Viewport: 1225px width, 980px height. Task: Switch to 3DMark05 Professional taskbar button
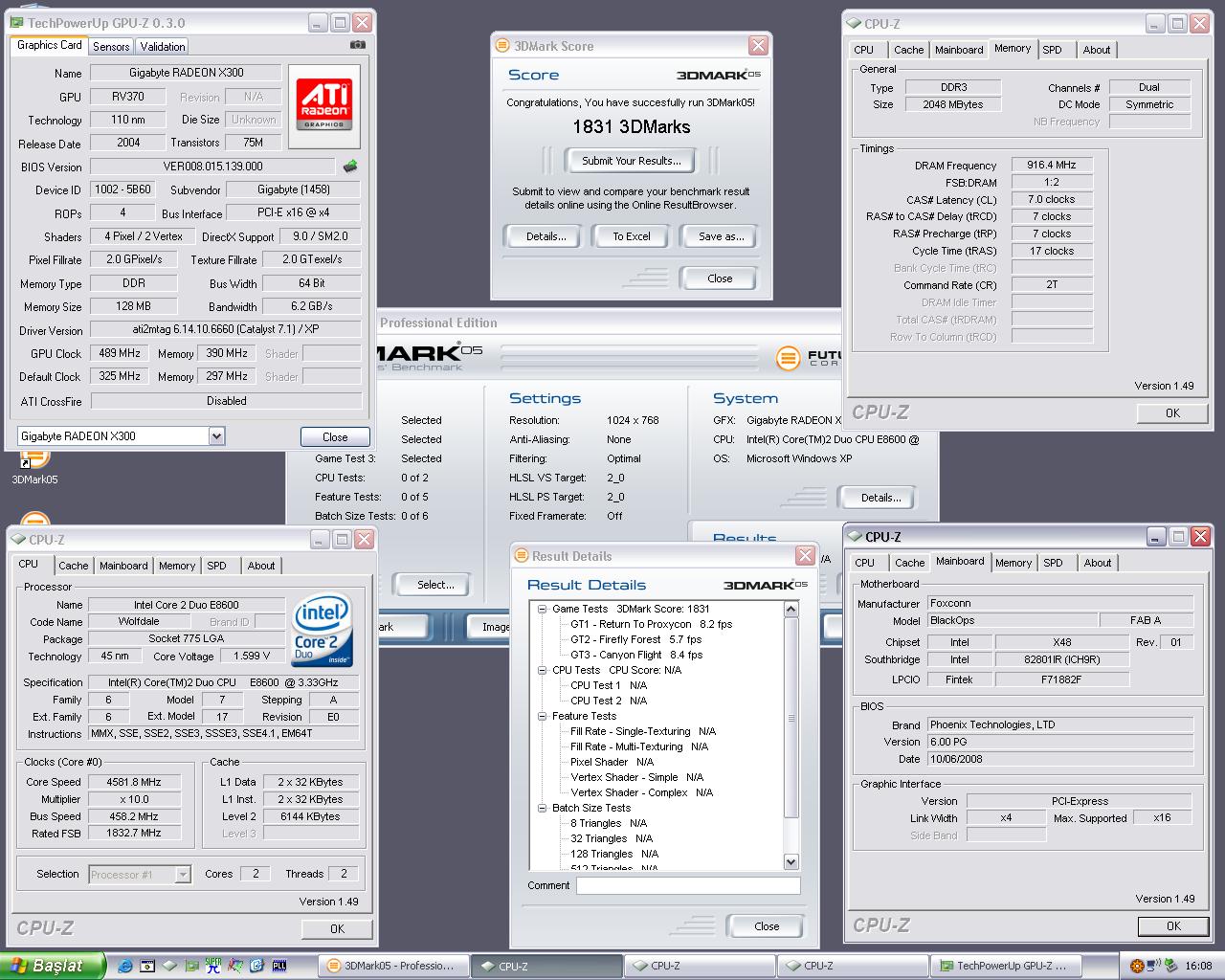point(394,966)
